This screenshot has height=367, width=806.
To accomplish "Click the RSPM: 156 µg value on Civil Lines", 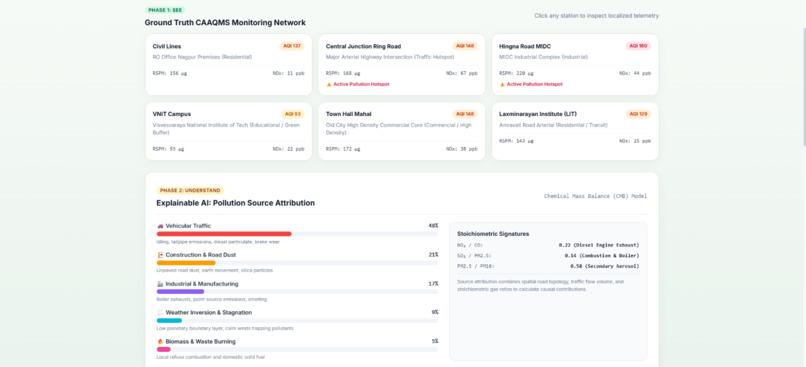I will (x=170, y=74).
